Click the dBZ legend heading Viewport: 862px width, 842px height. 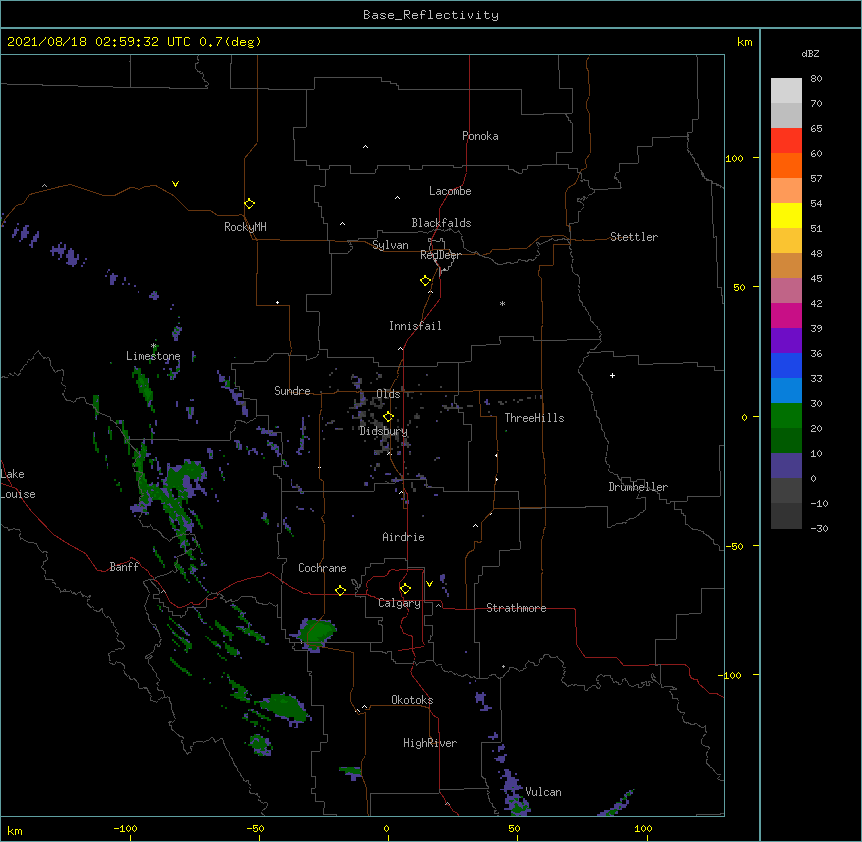click(810, 53)
